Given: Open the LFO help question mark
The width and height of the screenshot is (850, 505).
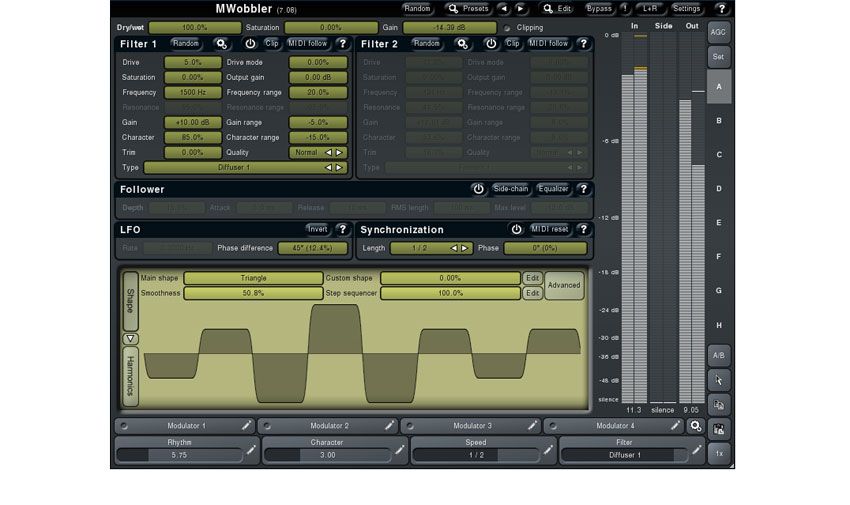Looking at the screenshot, I should [343, 229].
